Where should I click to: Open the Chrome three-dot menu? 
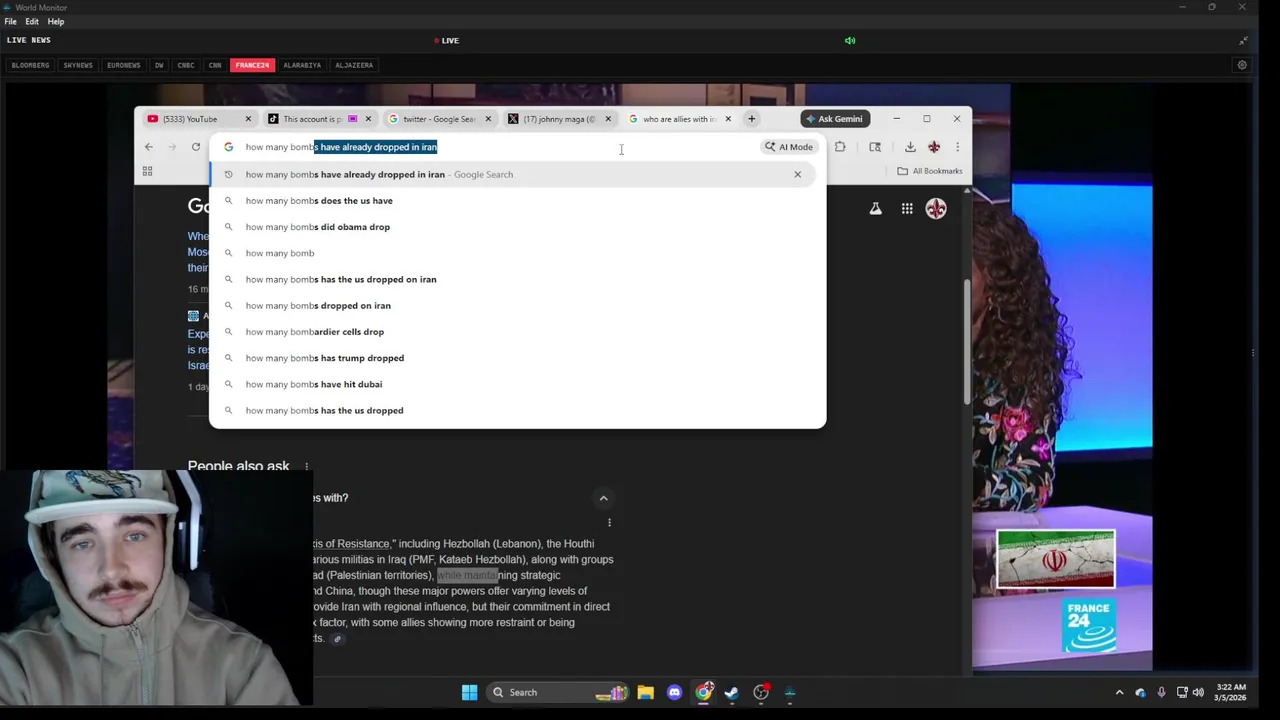coord(957,147)
